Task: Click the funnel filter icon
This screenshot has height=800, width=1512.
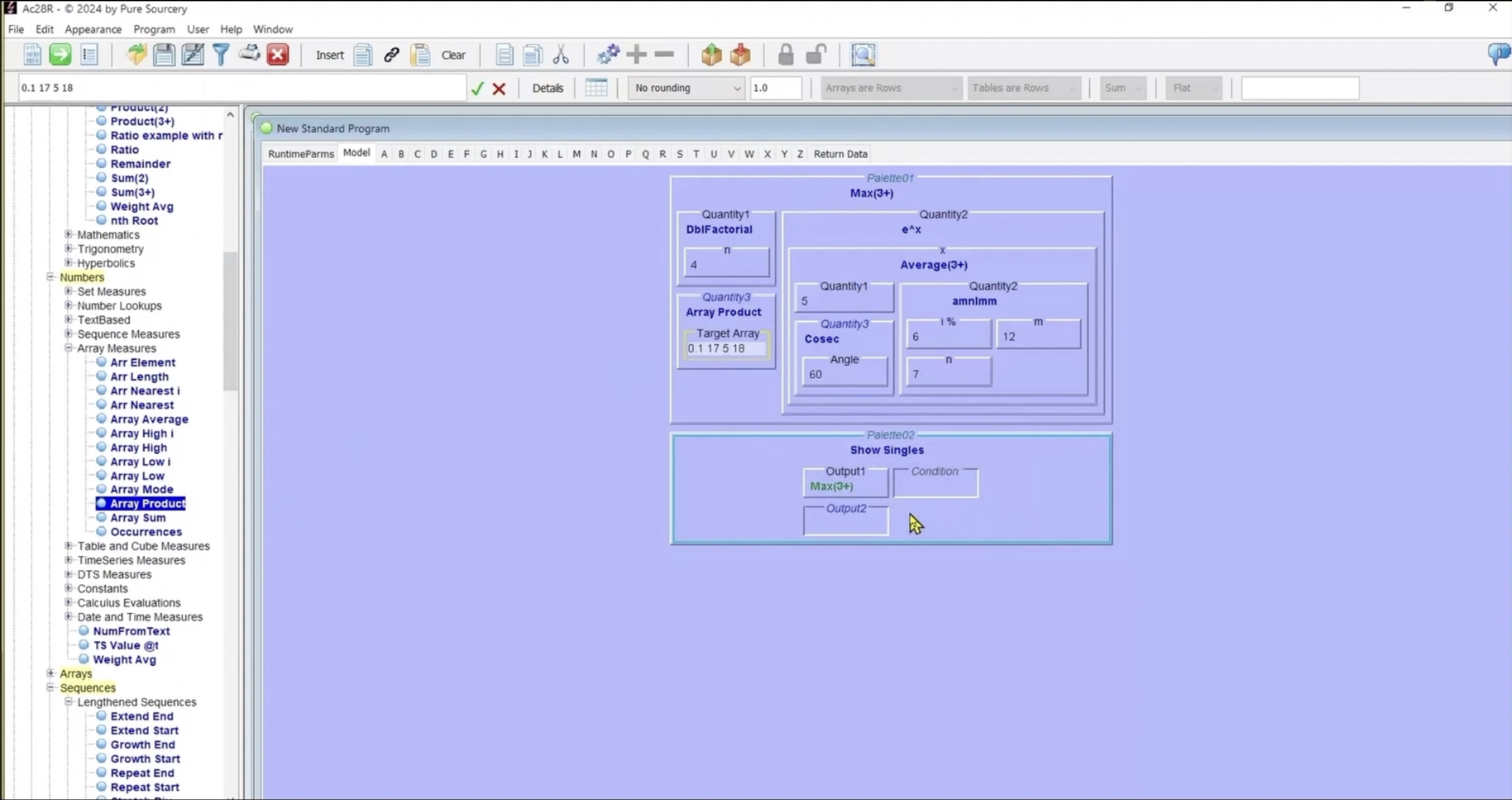Action: click(x=221, y=55)
